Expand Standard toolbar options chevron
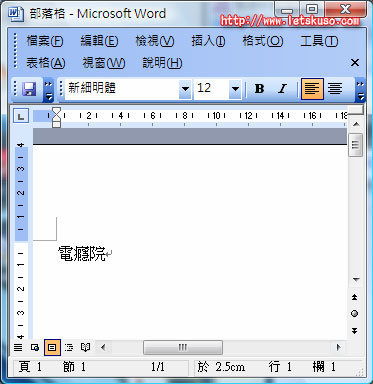The height and width of the screenshot is (384, 373). click(49, 90)
